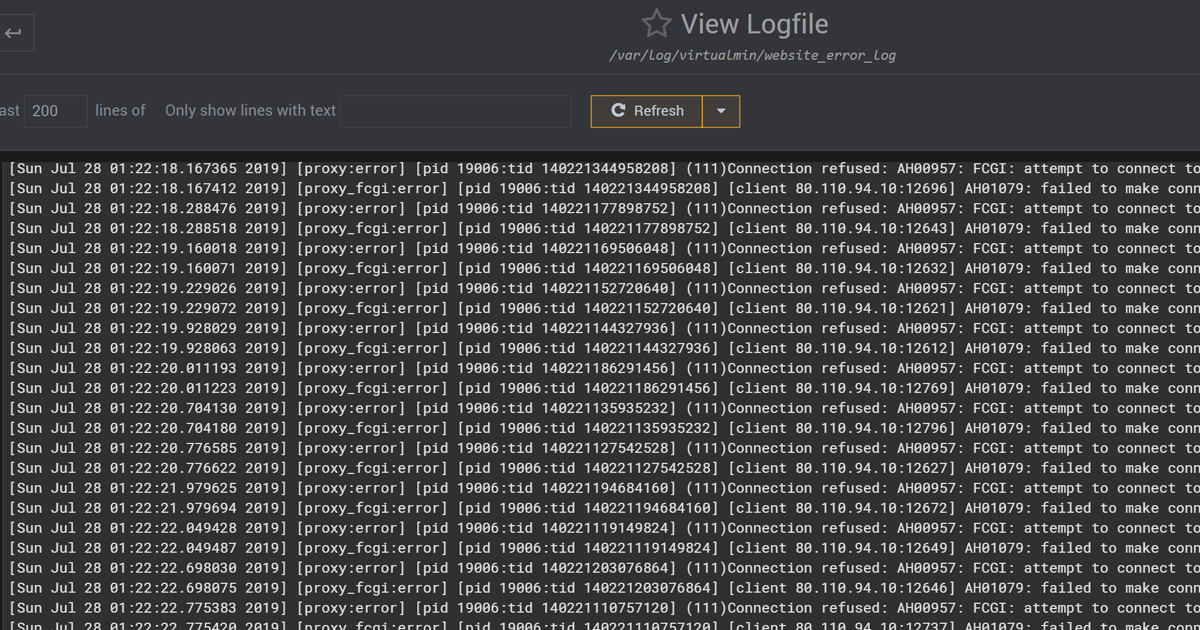Click the View Logfile heading

pyautogui.click(x=754, y=24)
